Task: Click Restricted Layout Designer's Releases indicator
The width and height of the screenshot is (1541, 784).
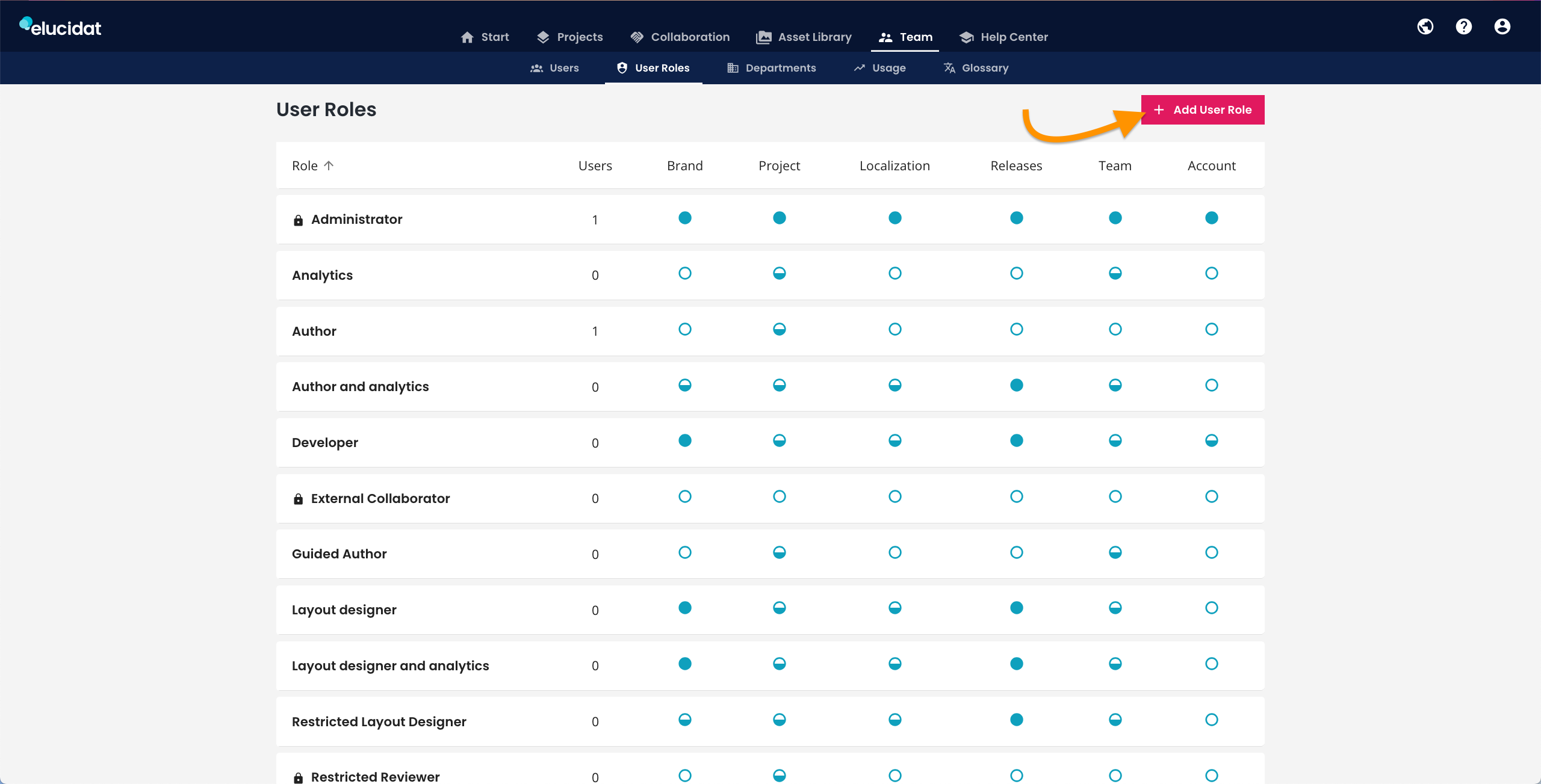Action: (x=1016, y=720)
